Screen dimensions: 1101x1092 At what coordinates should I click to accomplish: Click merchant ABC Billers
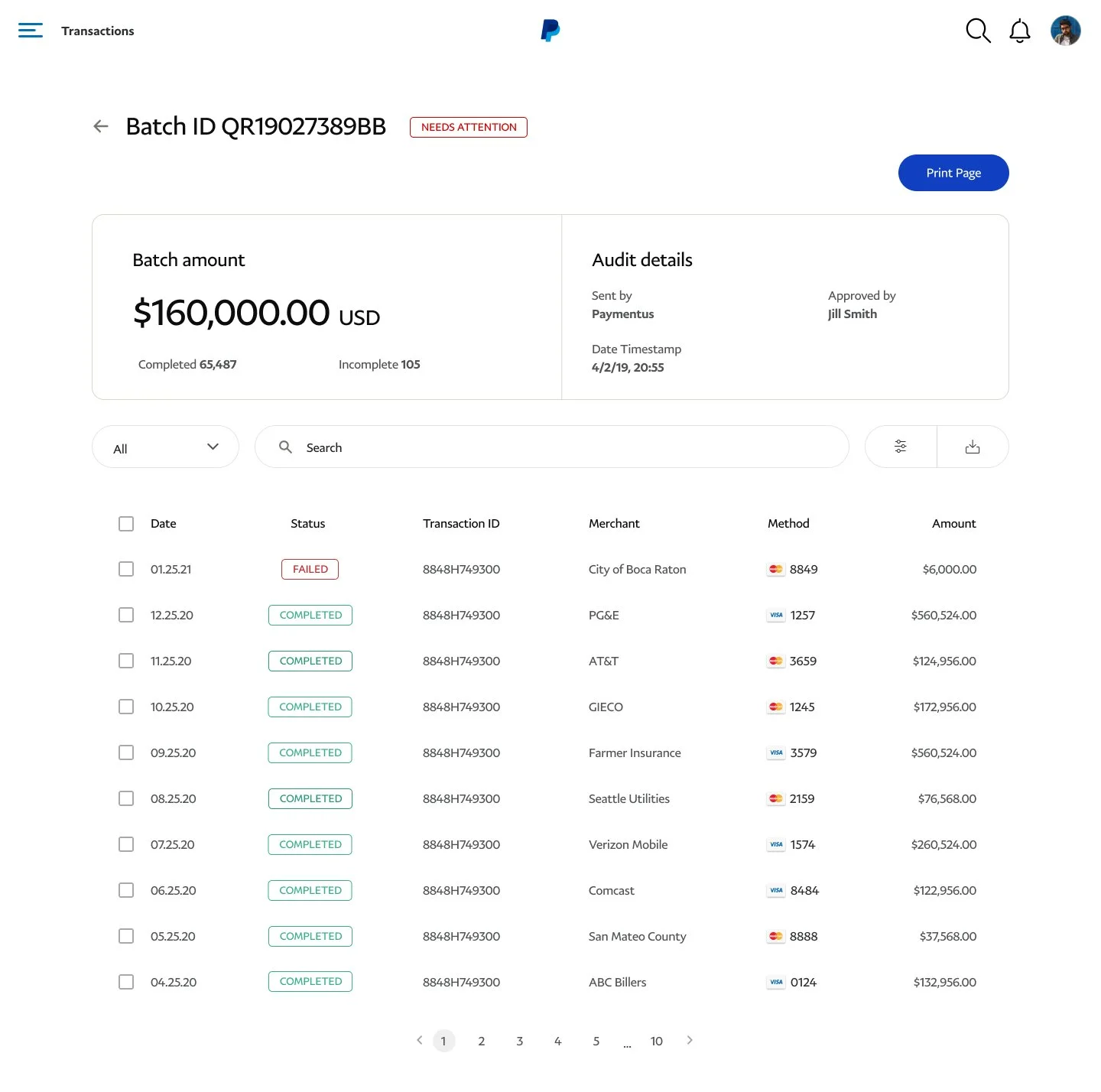[618, 982]
